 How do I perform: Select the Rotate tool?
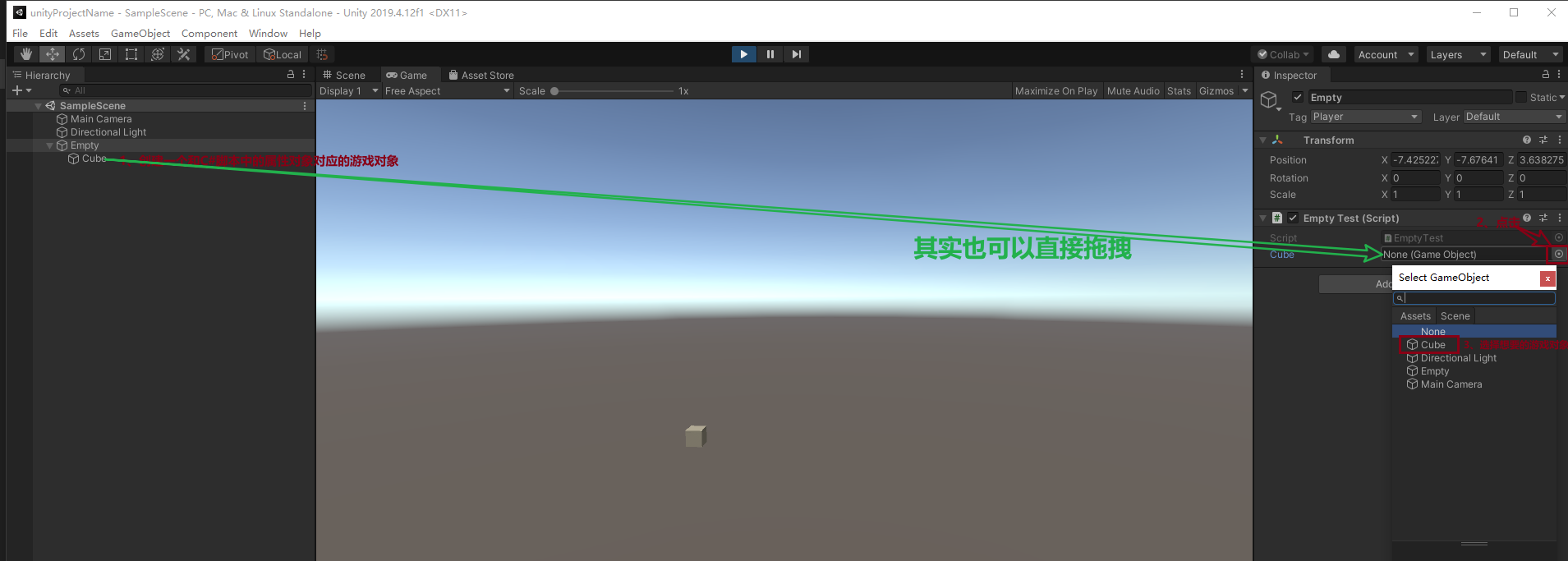click(x=79, y=54)
